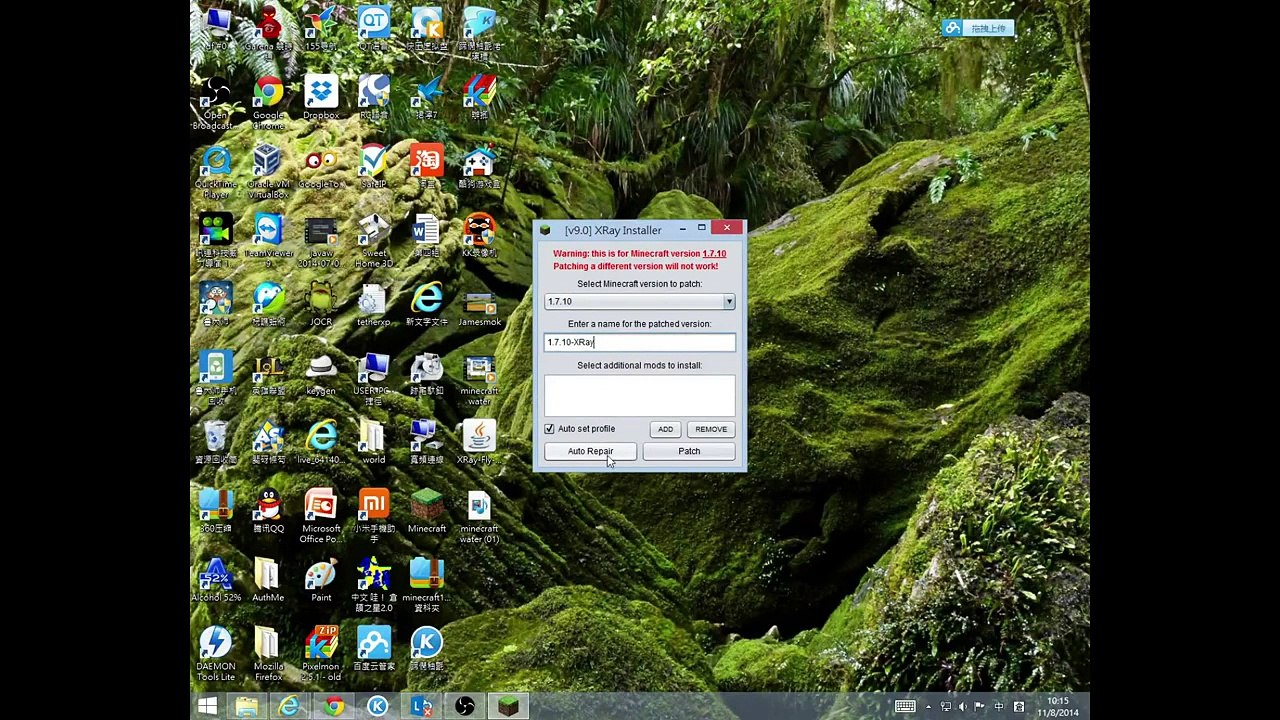This screenshot has height=720, width=1280.
Task: Select the Pixelmon 2.5.1 - old archive
Action: pos(321,653)
